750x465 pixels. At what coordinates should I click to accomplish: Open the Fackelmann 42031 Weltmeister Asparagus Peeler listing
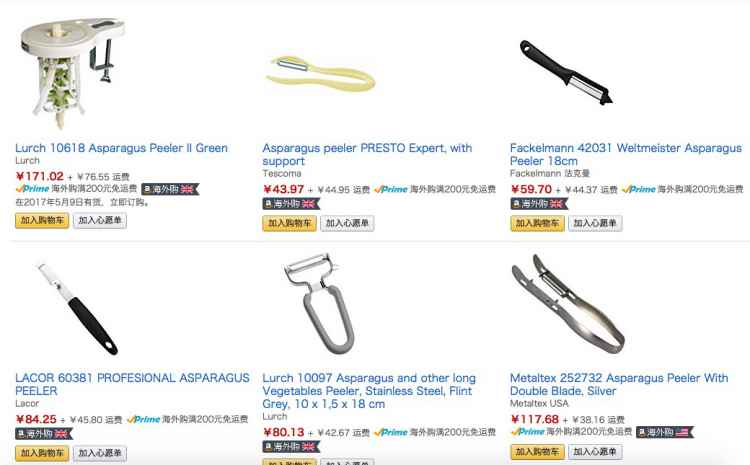click(626, 154)
